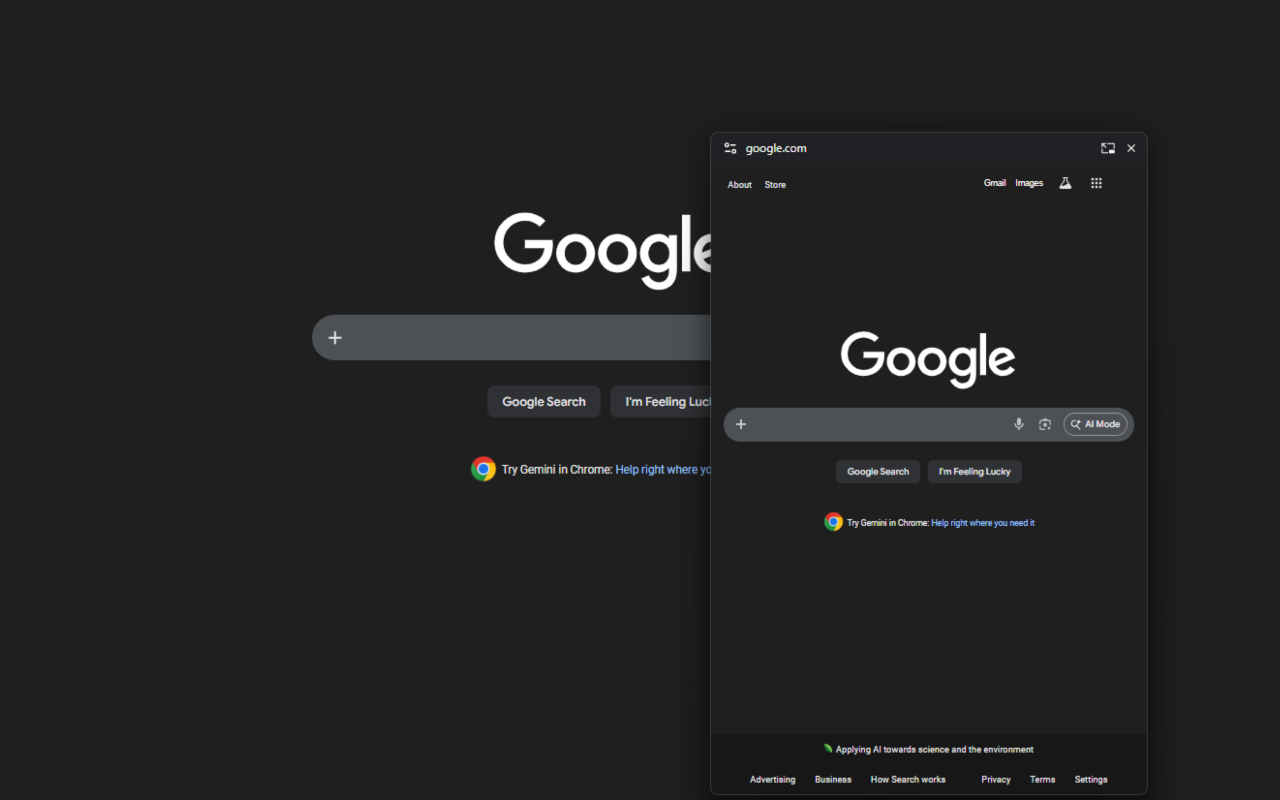Close the google.com popup window

coord(1131,148)
